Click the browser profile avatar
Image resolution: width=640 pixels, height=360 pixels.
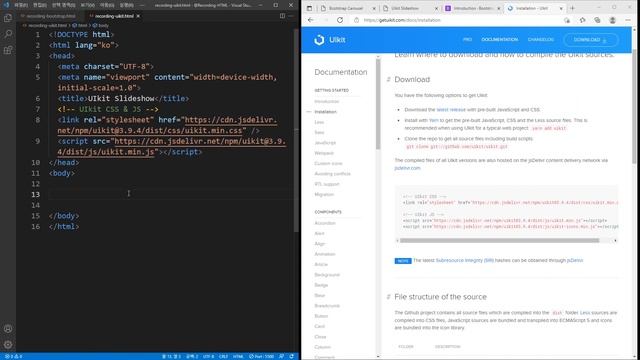point(612,20)
